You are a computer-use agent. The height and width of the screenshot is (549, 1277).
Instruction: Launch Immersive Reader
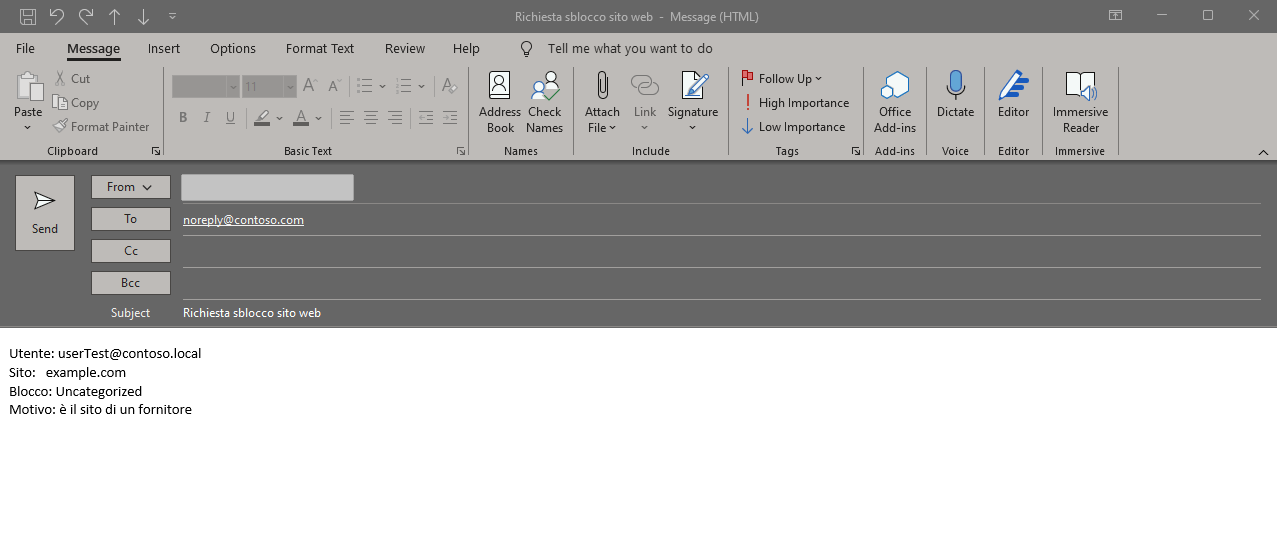pos(1080,102)
